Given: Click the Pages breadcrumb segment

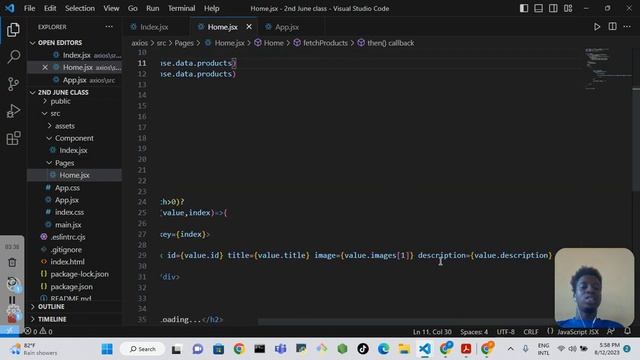Looking at the screenshot, I should [x=184, y=43].
